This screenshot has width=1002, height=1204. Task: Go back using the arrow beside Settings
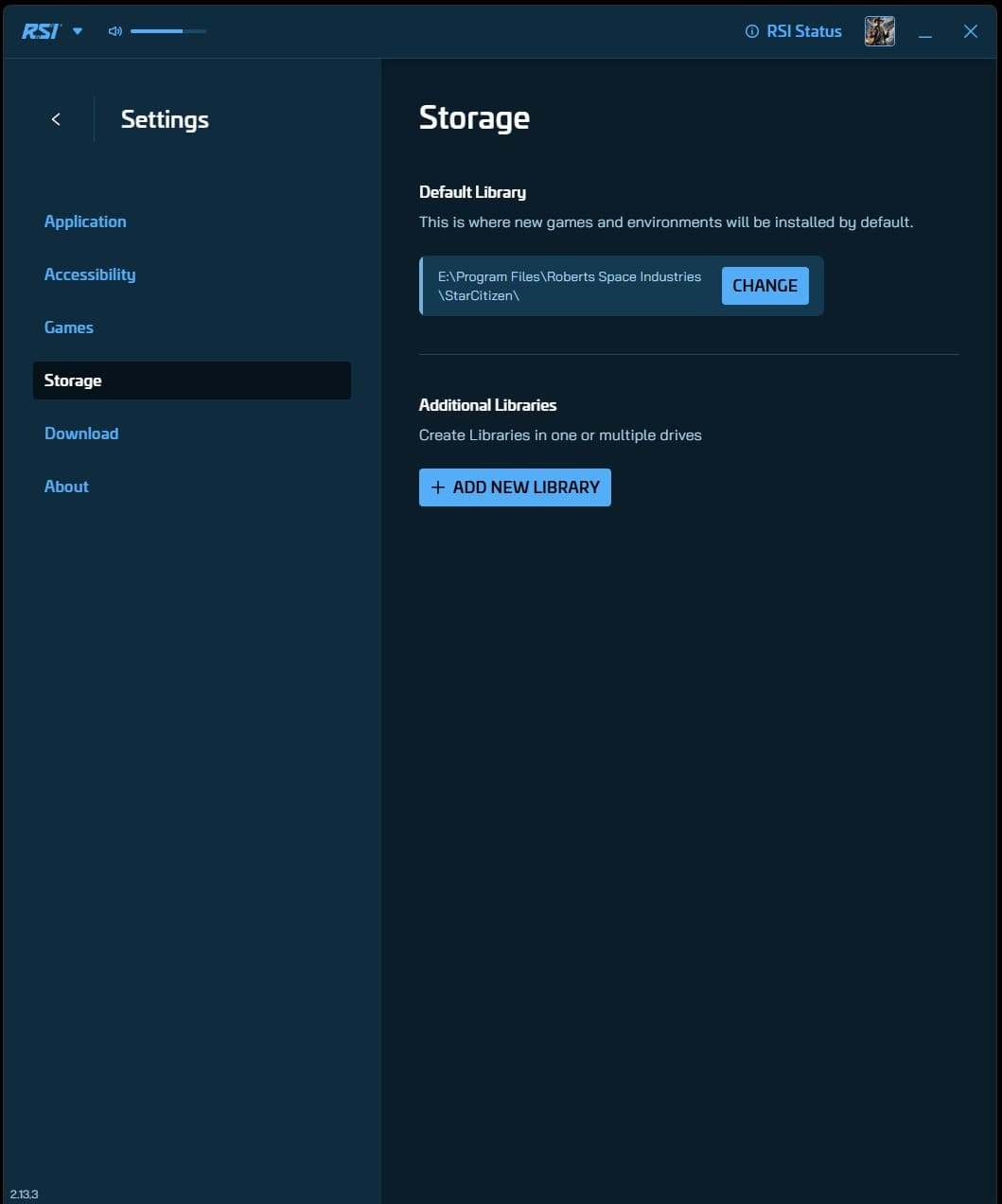click(x=56, y=119)
